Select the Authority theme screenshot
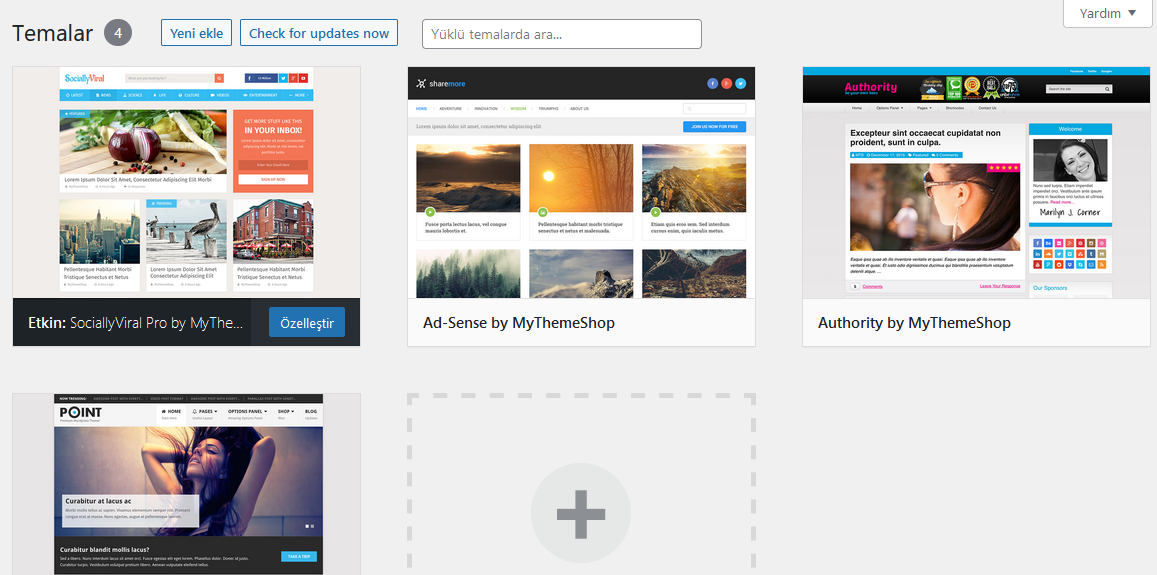The width and height of the screenshot is (1157, 575). coord(976,182)
